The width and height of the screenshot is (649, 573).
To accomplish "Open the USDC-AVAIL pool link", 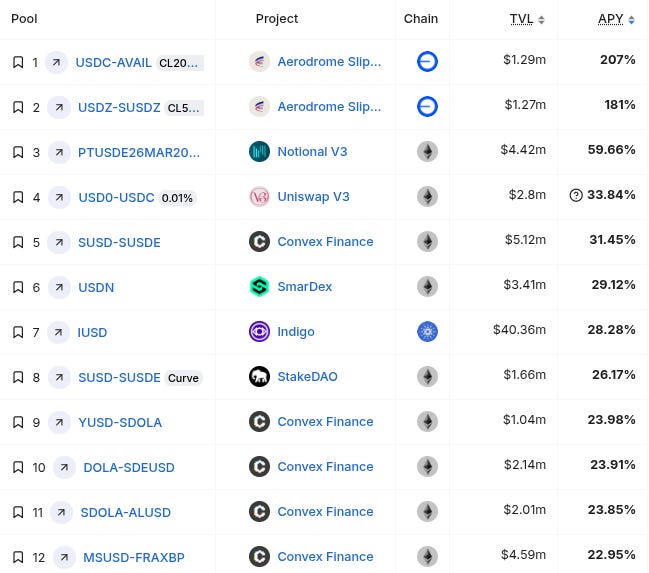I will click(113, 63).
